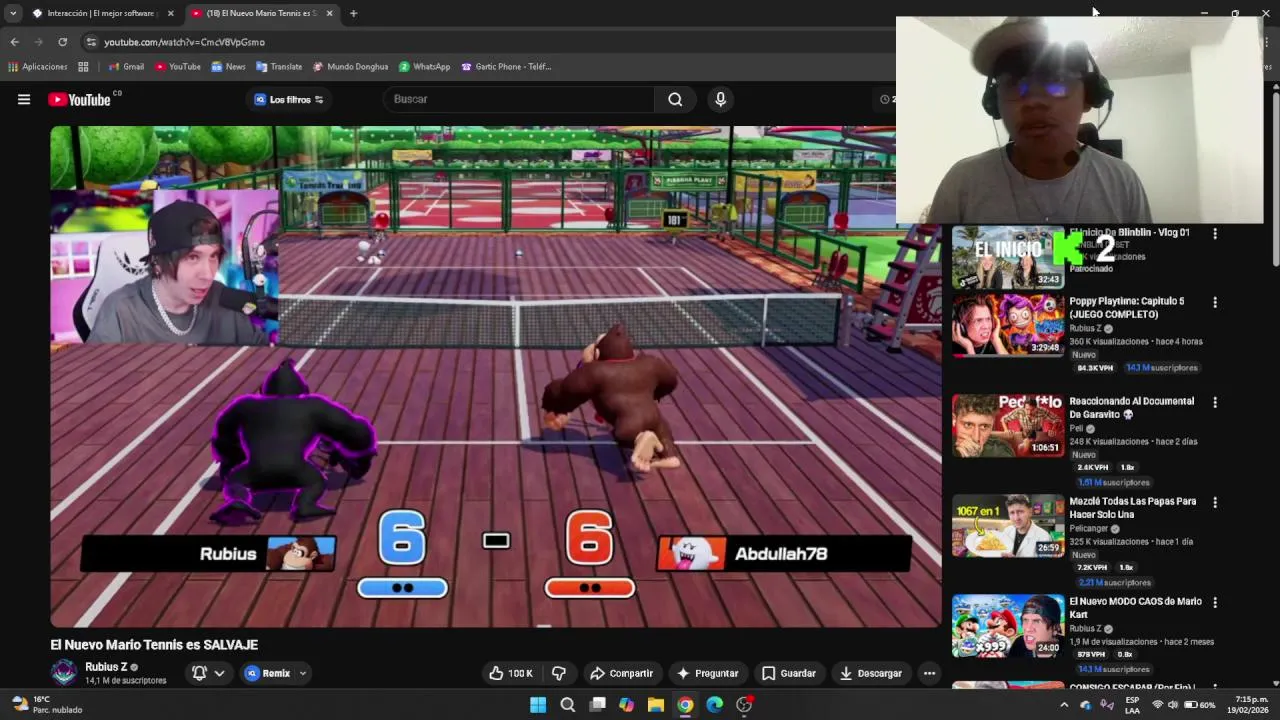Toggle notification bell for Rubius Z
Image resolution: width=1280 pixels, height=720 pixels.
pyautogui.click(x=199, y=673)
